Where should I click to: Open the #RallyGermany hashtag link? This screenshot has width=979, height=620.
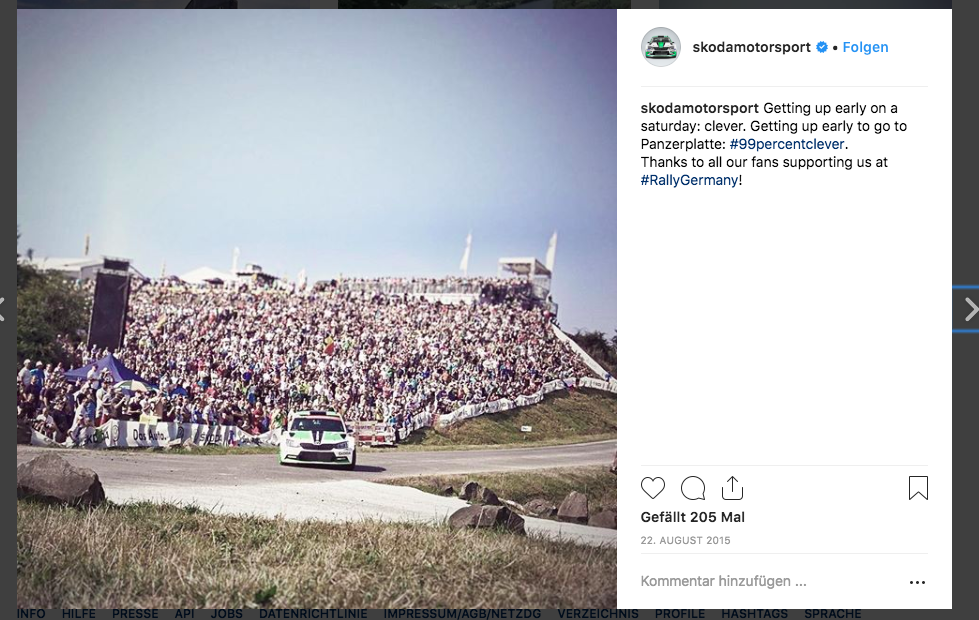coord(689,180)
